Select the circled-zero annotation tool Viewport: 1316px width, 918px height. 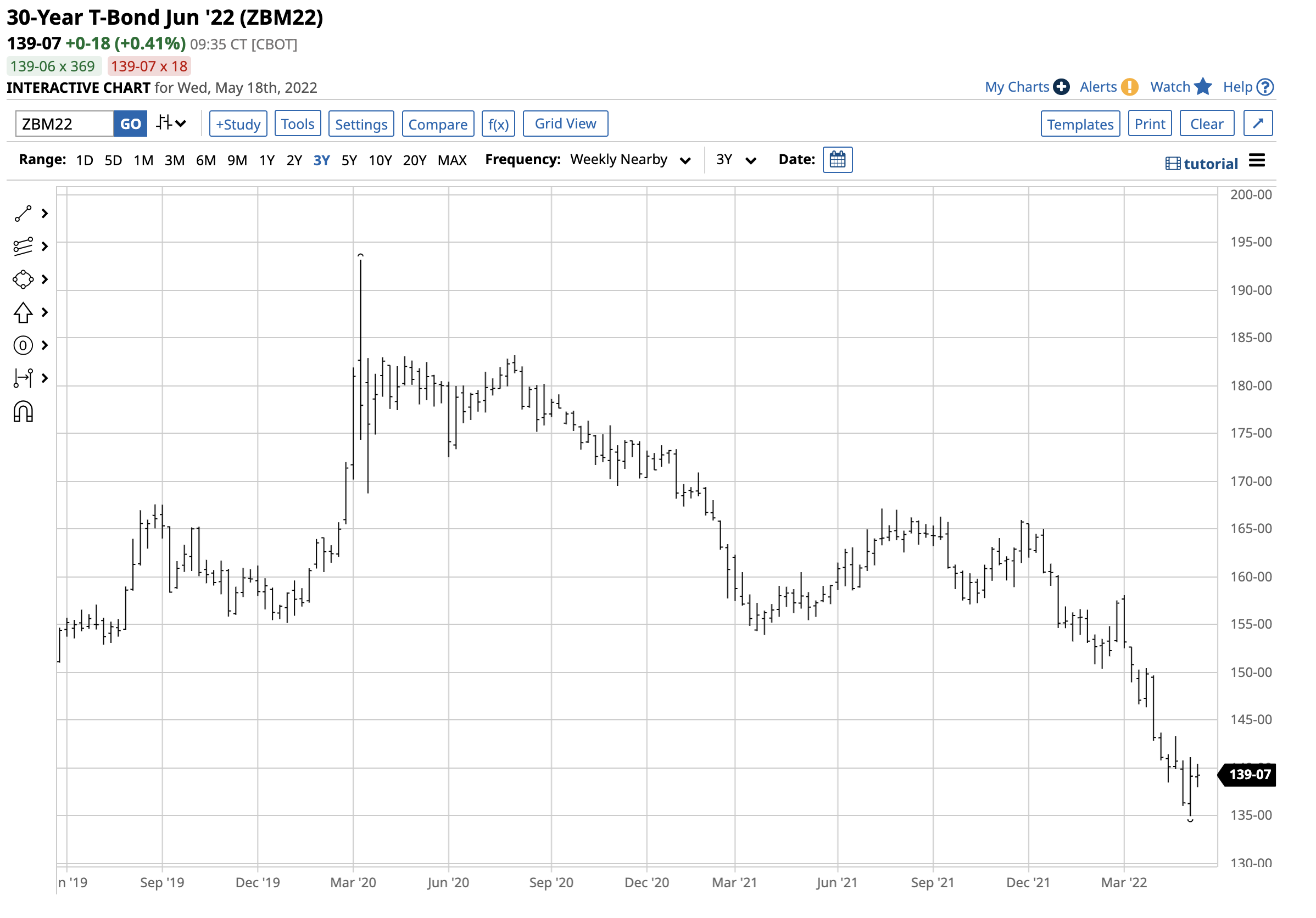(23, 345)
